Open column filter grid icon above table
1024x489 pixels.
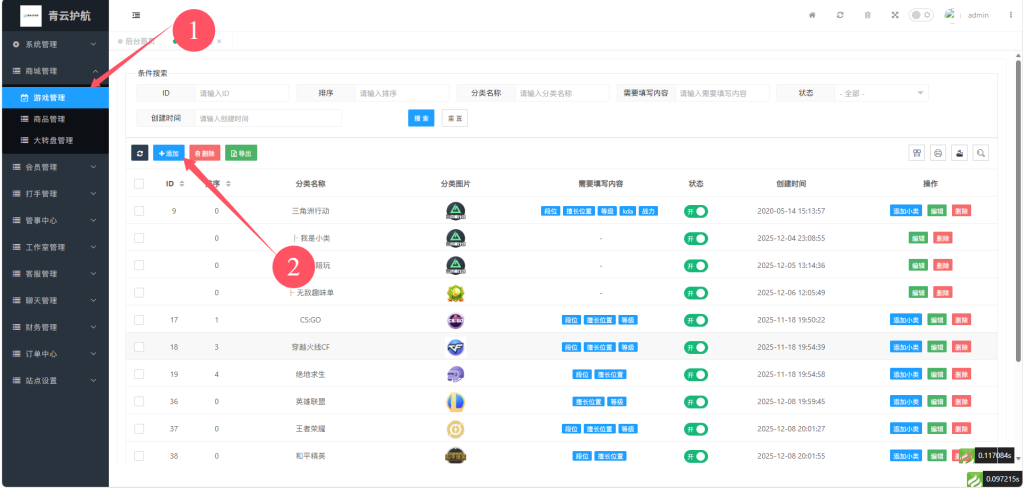click(917, 153)
